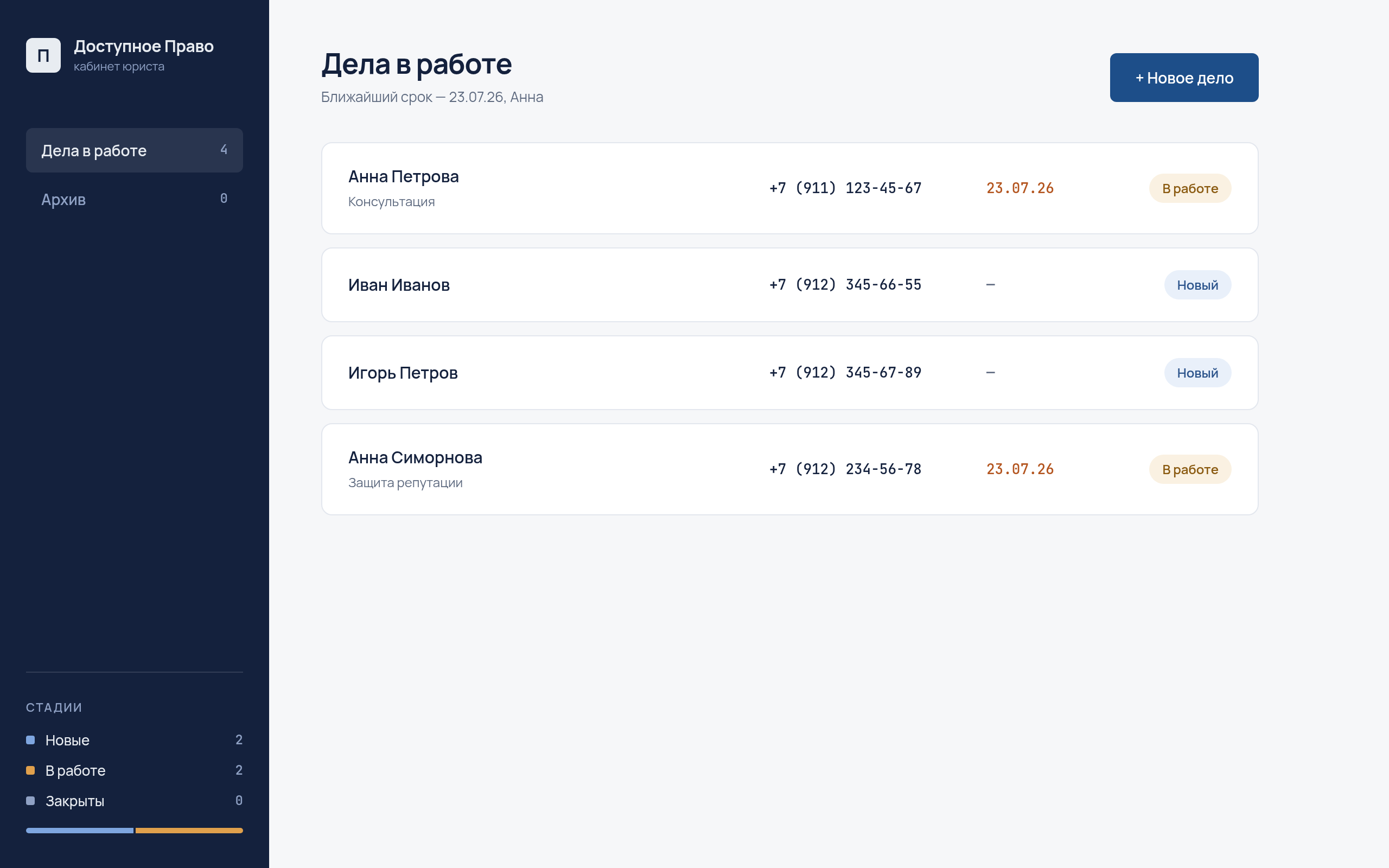Click the count "0" next to "Архив"
1389x868 pixels.
tap(224, 199)
